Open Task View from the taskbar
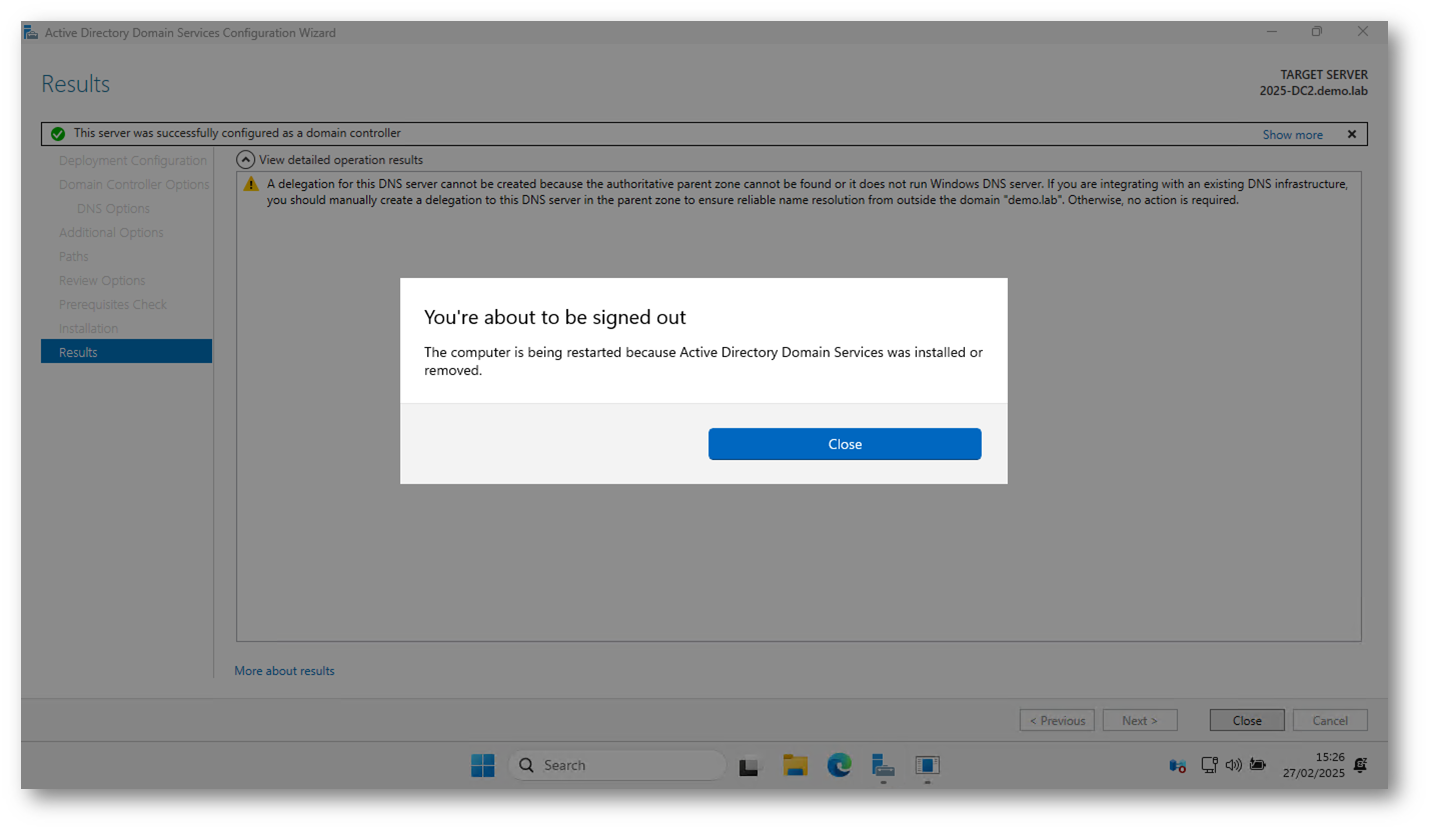This screenshot has height=831, width=1430. pos(751,766)
